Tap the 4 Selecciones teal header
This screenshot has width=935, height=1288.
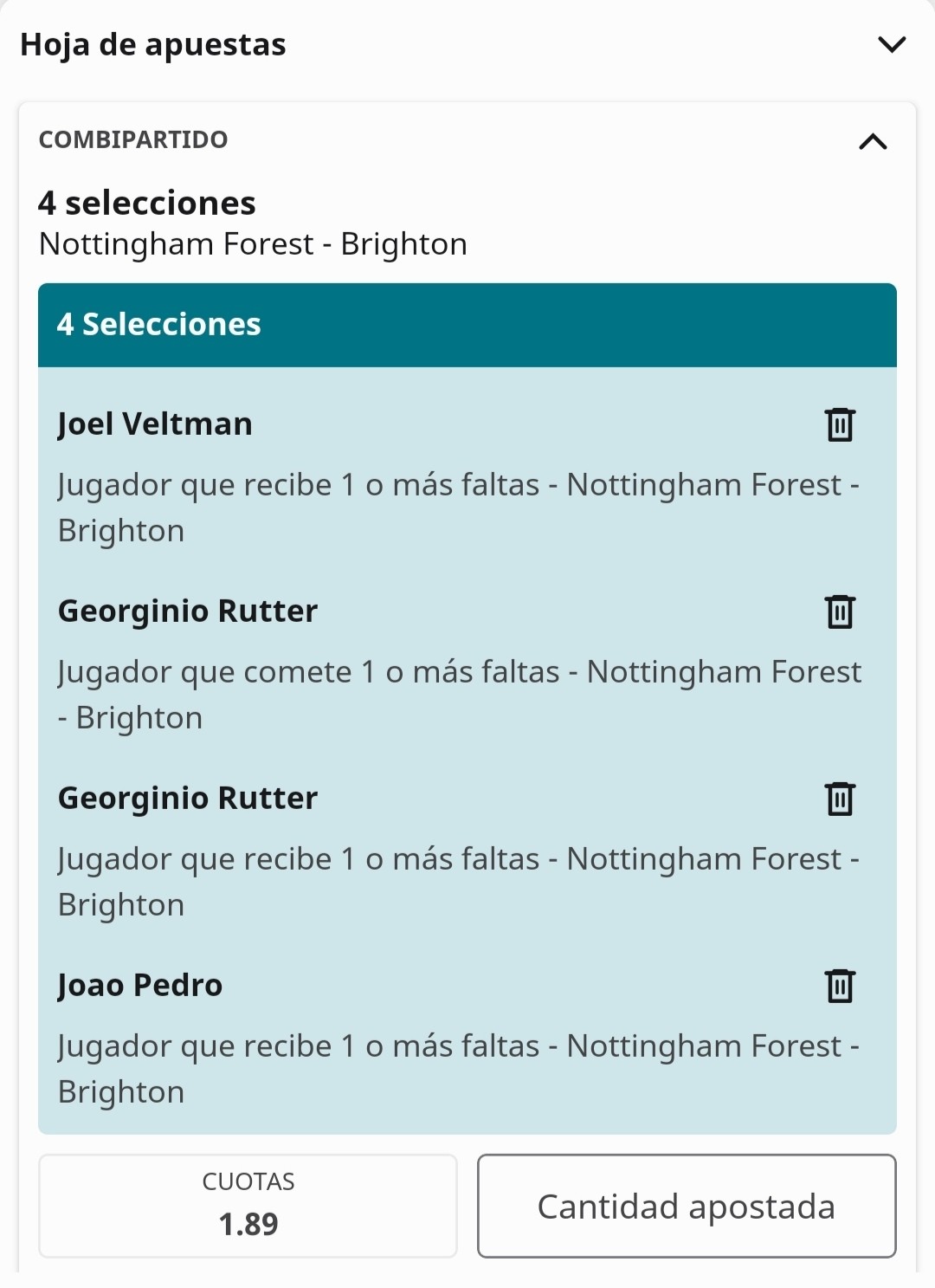coord(467,325)
